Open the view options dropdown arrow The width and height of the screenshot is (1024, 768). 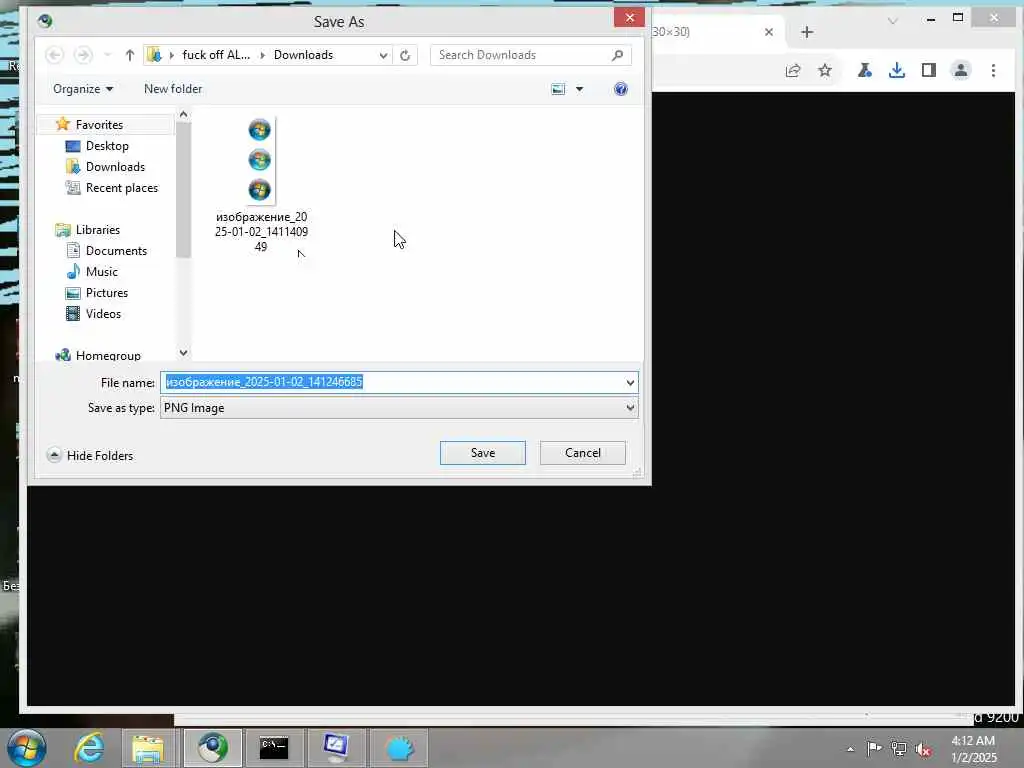[579, 89]
